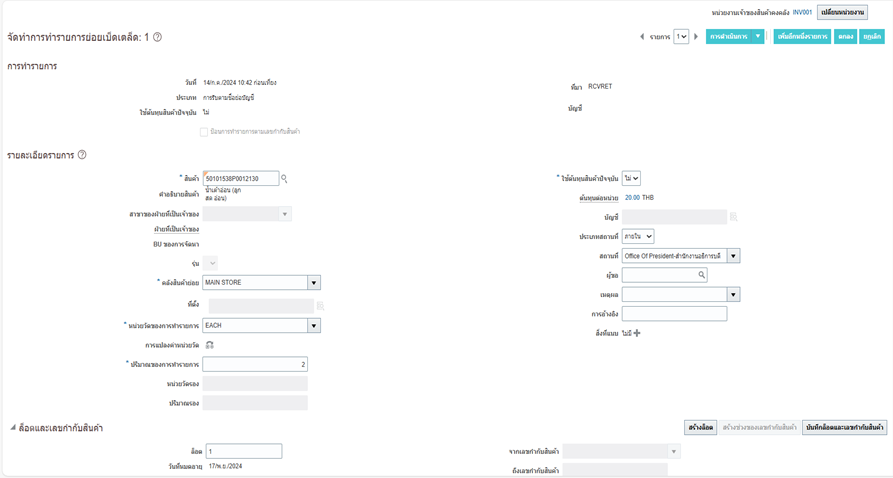Click the 20.00 unit cost link
The height and width of the screenshot is (478, 893).
(632, 198)
